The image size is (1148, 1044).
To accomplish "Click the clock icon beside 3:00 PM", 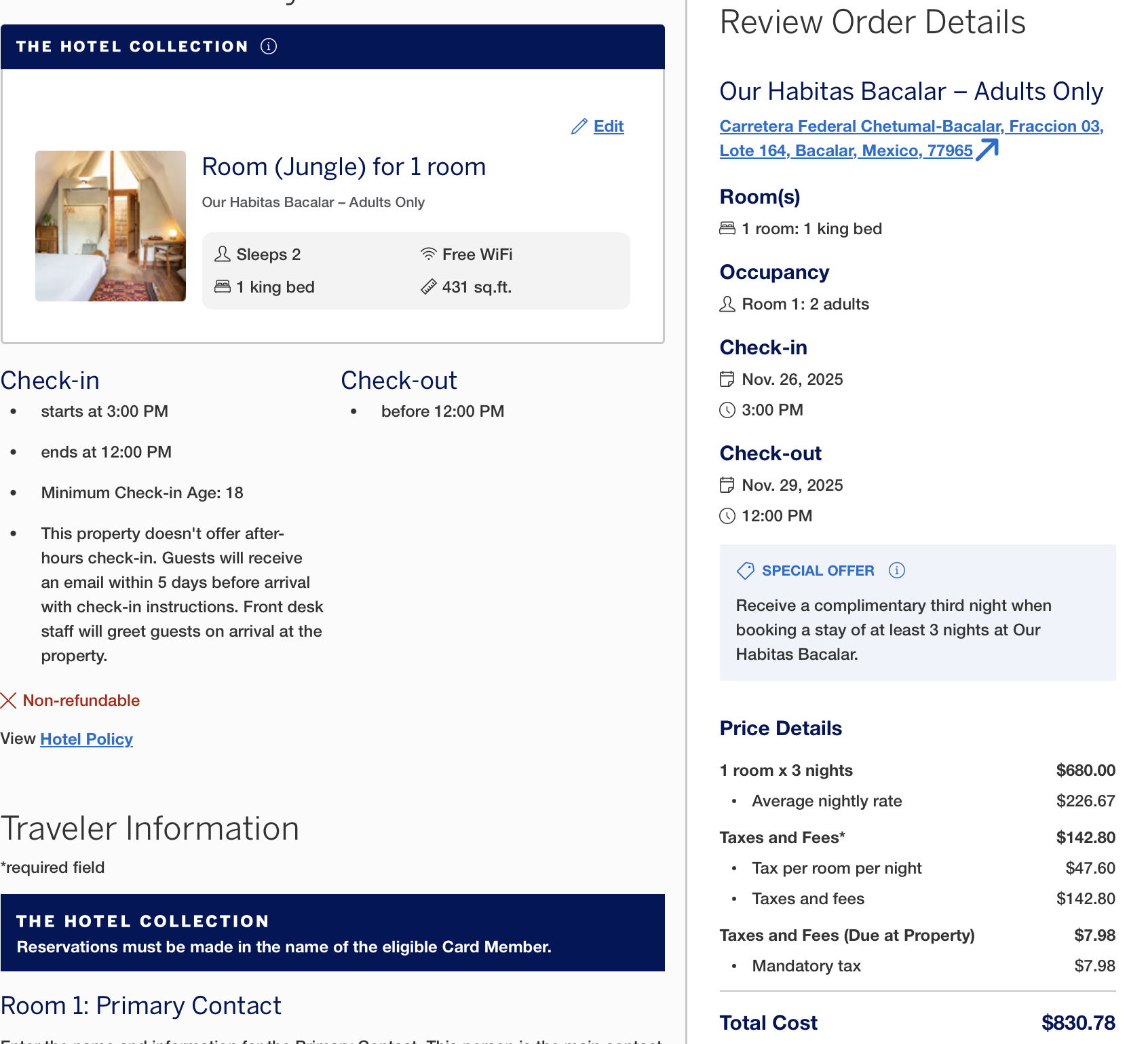I will (x=727, y=410).
